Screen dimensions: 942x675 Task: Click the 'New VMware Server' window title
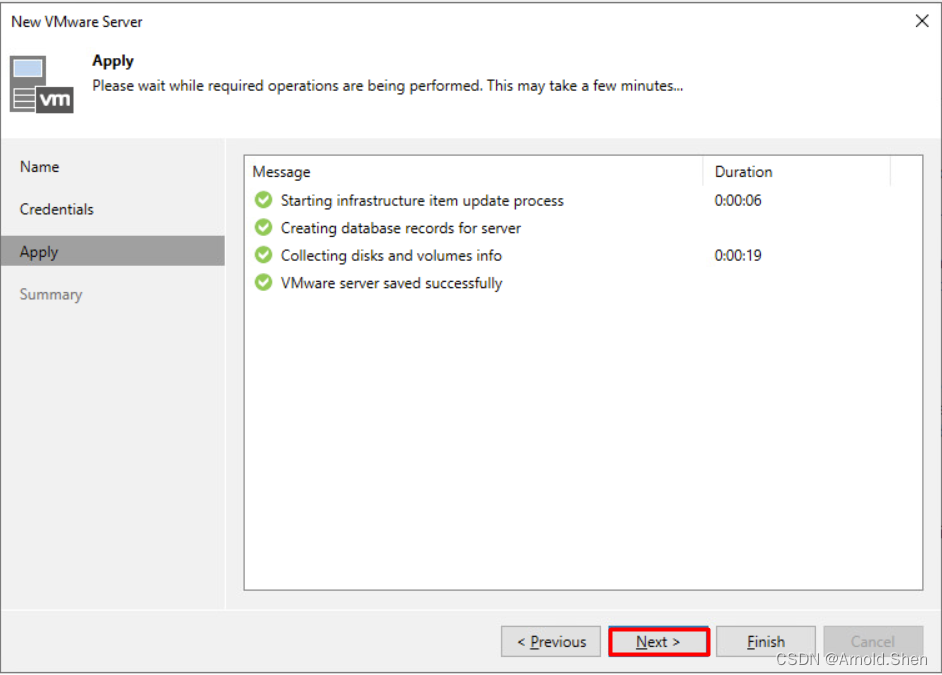pos(77,22)
